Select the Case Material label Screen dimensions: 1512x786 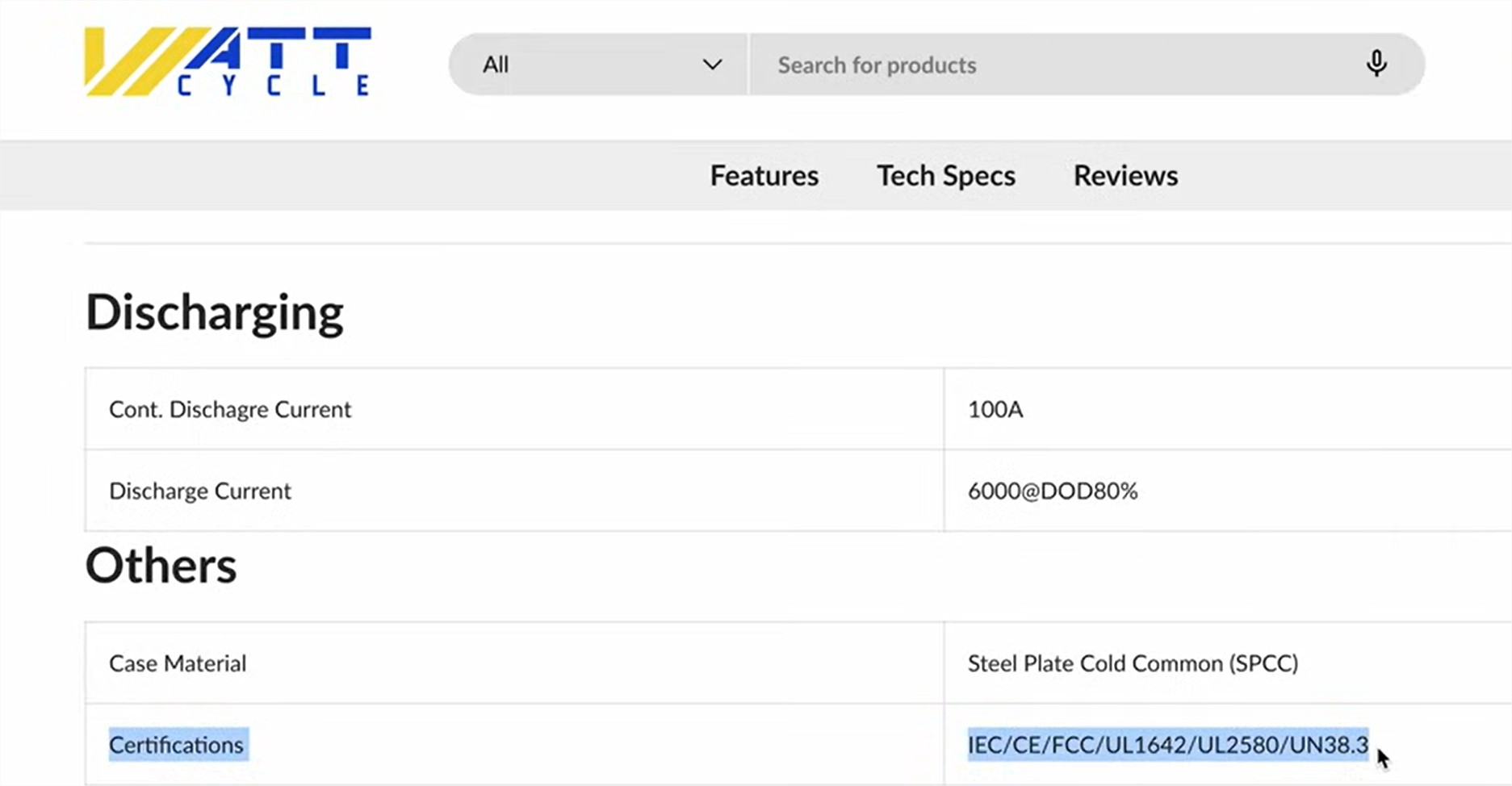coord(178,663)
